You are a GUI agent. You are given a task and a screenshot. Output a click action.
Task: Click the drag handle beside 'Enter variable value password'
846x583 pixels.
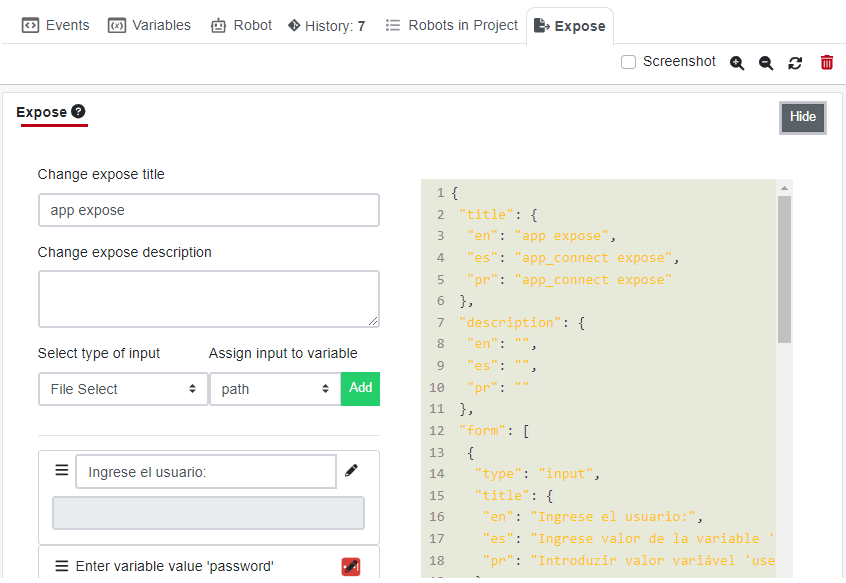tap(62, 566)
